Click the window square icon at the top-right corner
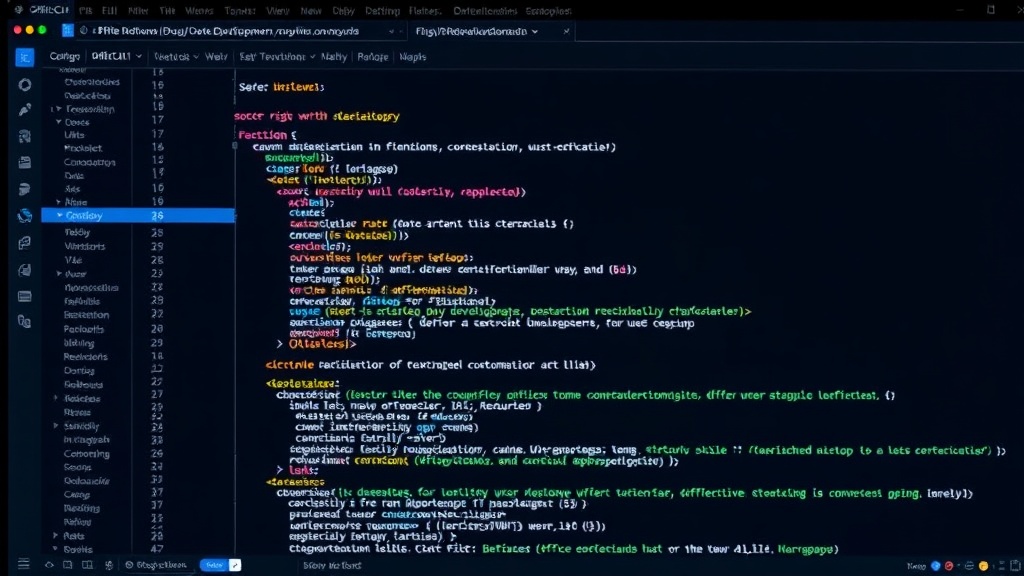Image resolution: width=1024 pixels, height=576 pixels. 991,10
